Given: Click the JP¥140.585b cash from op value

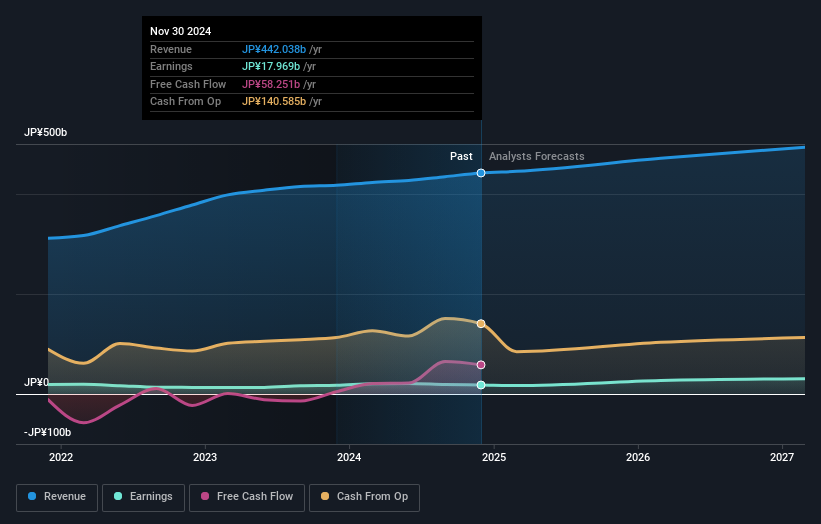Looking at the screenshot, I should click(x=274, y=102).
